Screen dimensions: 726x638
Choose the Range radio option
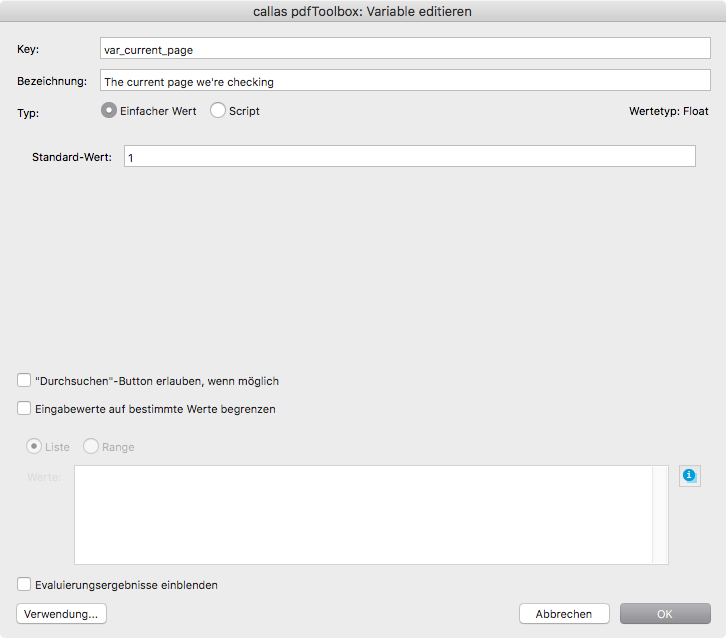tap(91, 446)
